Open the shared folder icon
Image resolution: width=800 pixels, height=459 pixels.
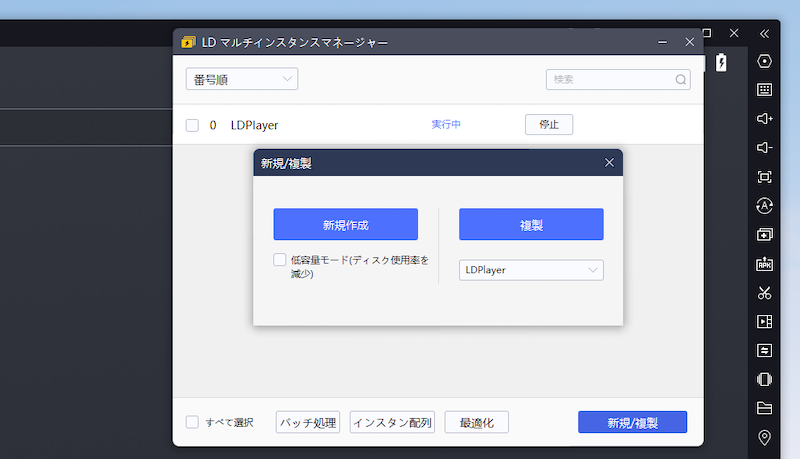coord(765,408)
